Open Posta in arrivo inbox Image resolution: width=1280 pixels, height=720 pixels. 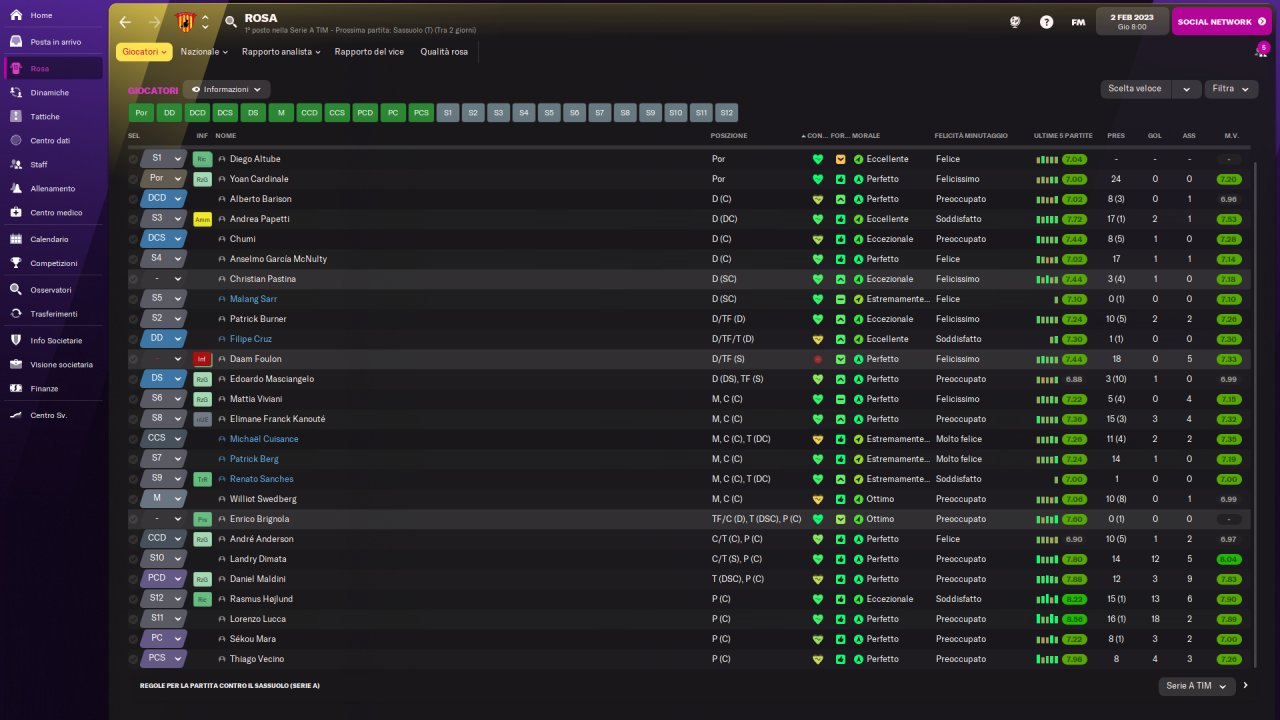tap(54, 42)
